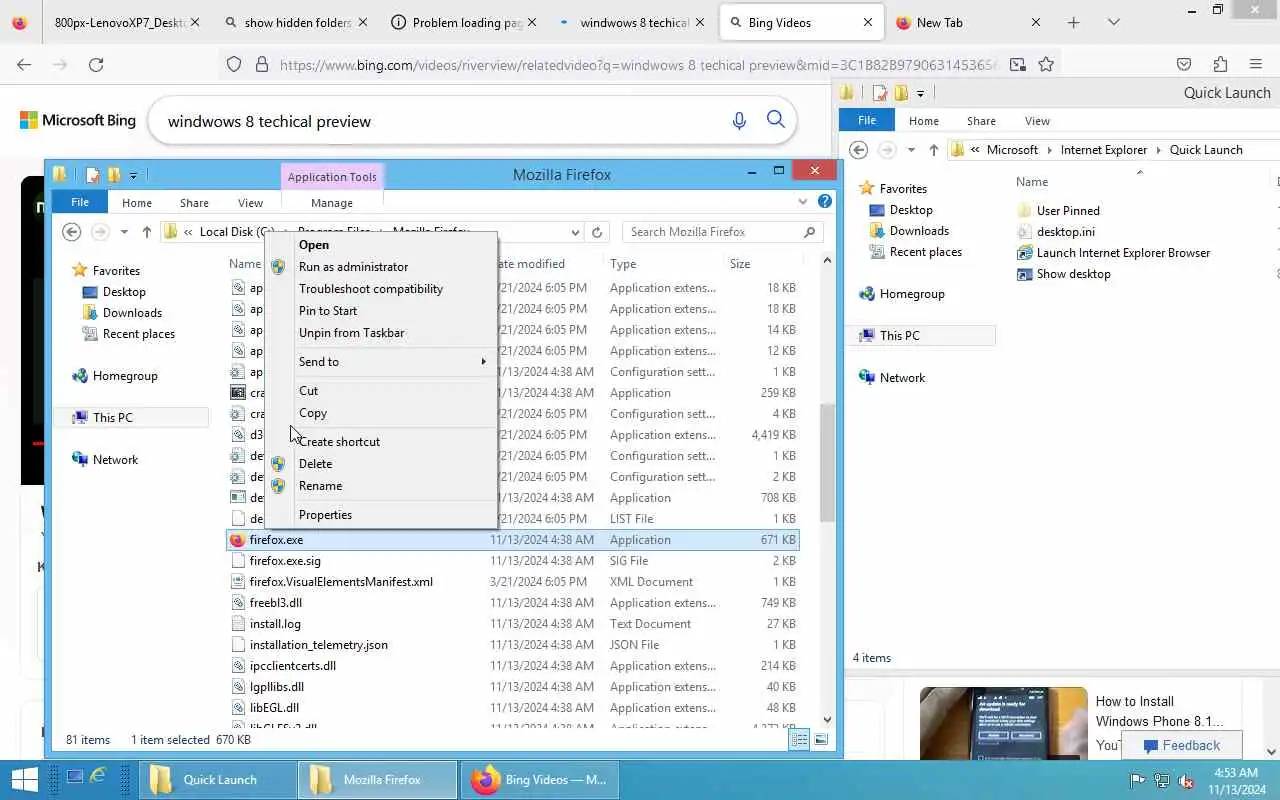Image resolution: width=1280 pixels, height=800 pixels.
Task: Click the bookmark star in URL bar
Action: [1046, 64]
